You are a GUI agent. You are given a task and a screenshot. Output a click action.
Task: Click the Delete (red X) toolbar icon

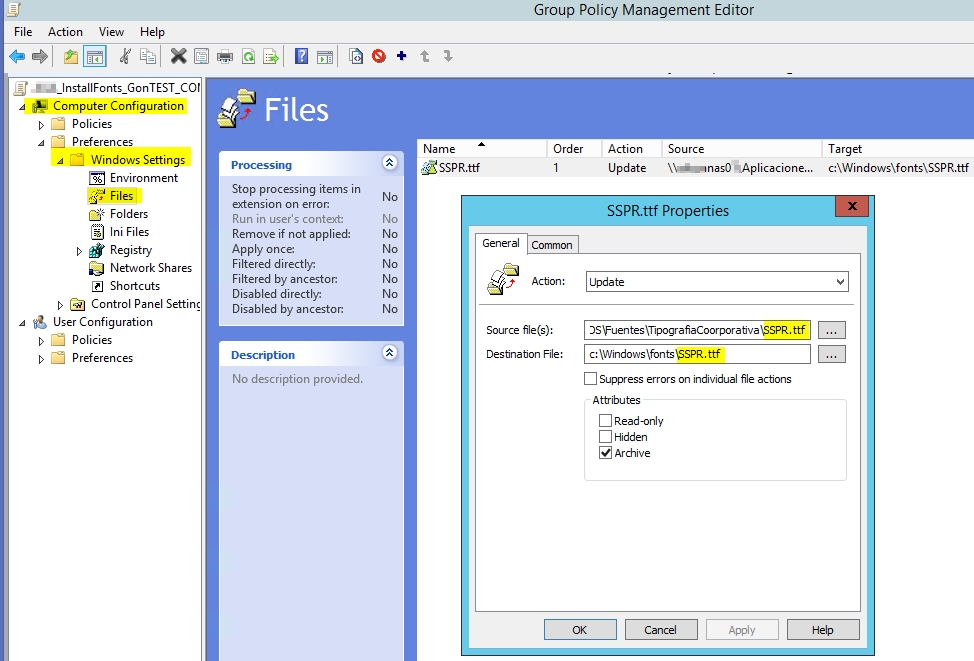179,56
